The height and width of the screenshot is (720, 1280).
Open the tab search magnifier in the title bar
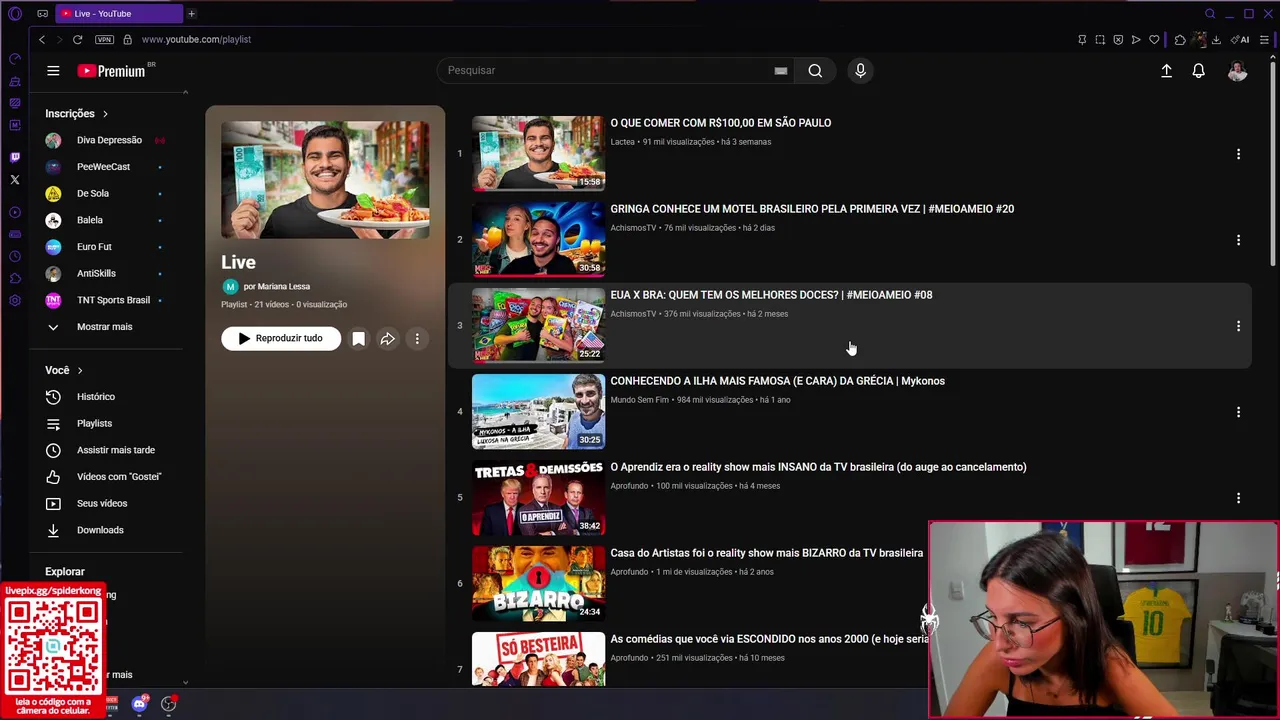pos(1210,14)
